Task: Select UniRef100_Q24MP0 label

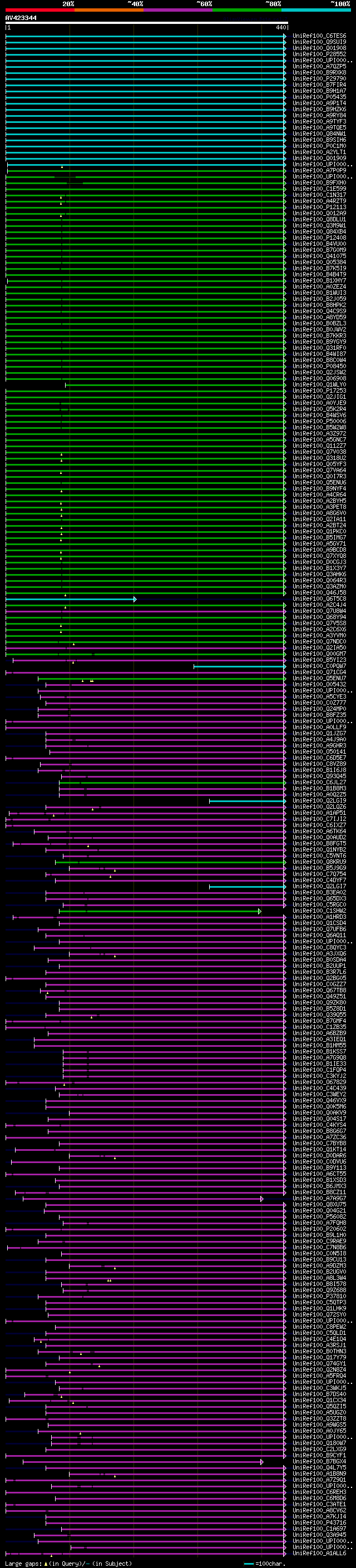Action: 319,709
